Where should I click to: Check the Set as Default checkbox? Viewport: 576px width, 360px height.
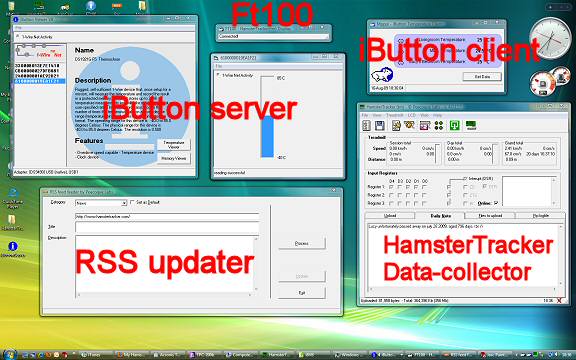133,202
